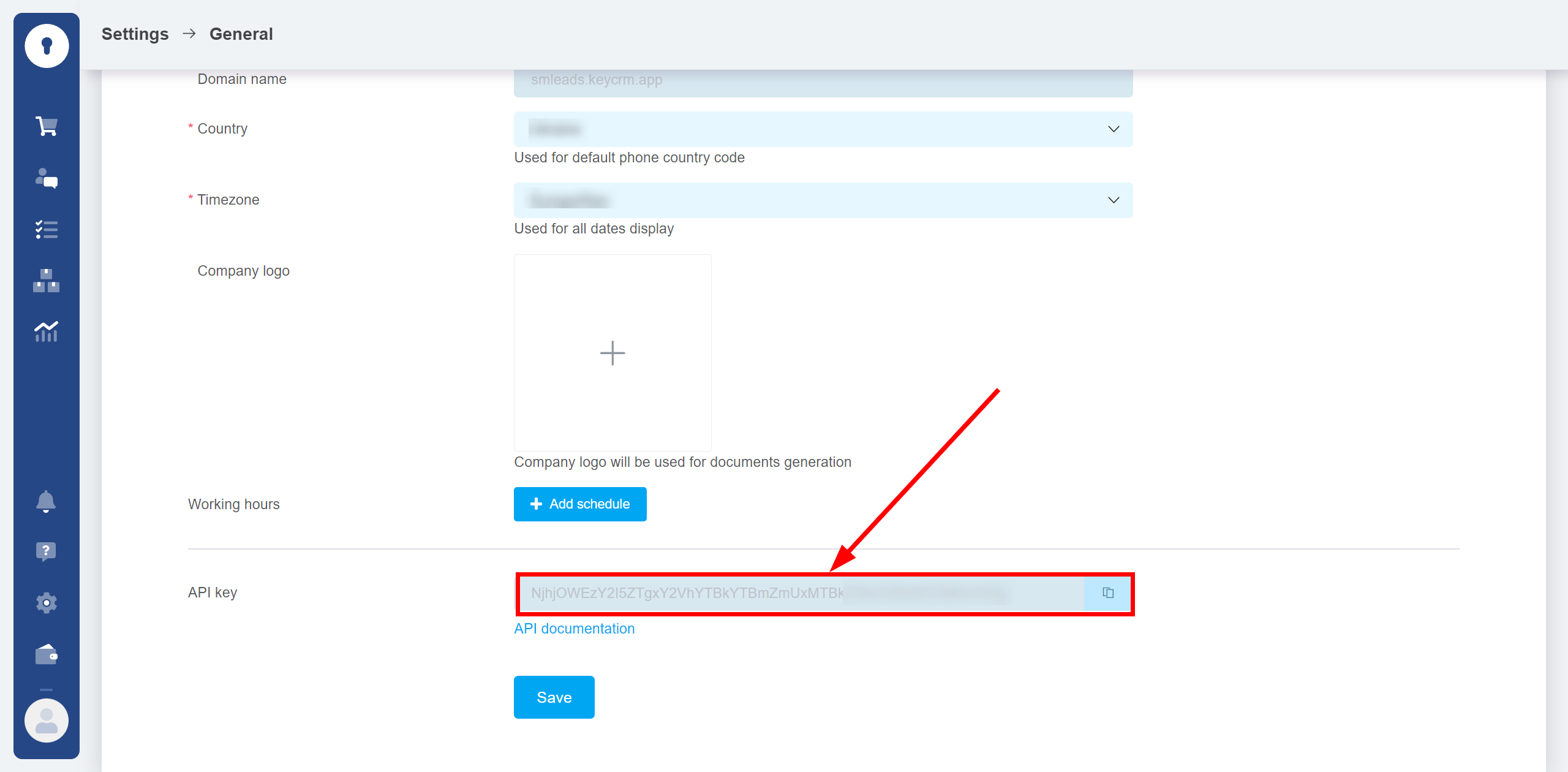1568x772 pixels.
Task: Open the help question mark icon
Action: 46,552
